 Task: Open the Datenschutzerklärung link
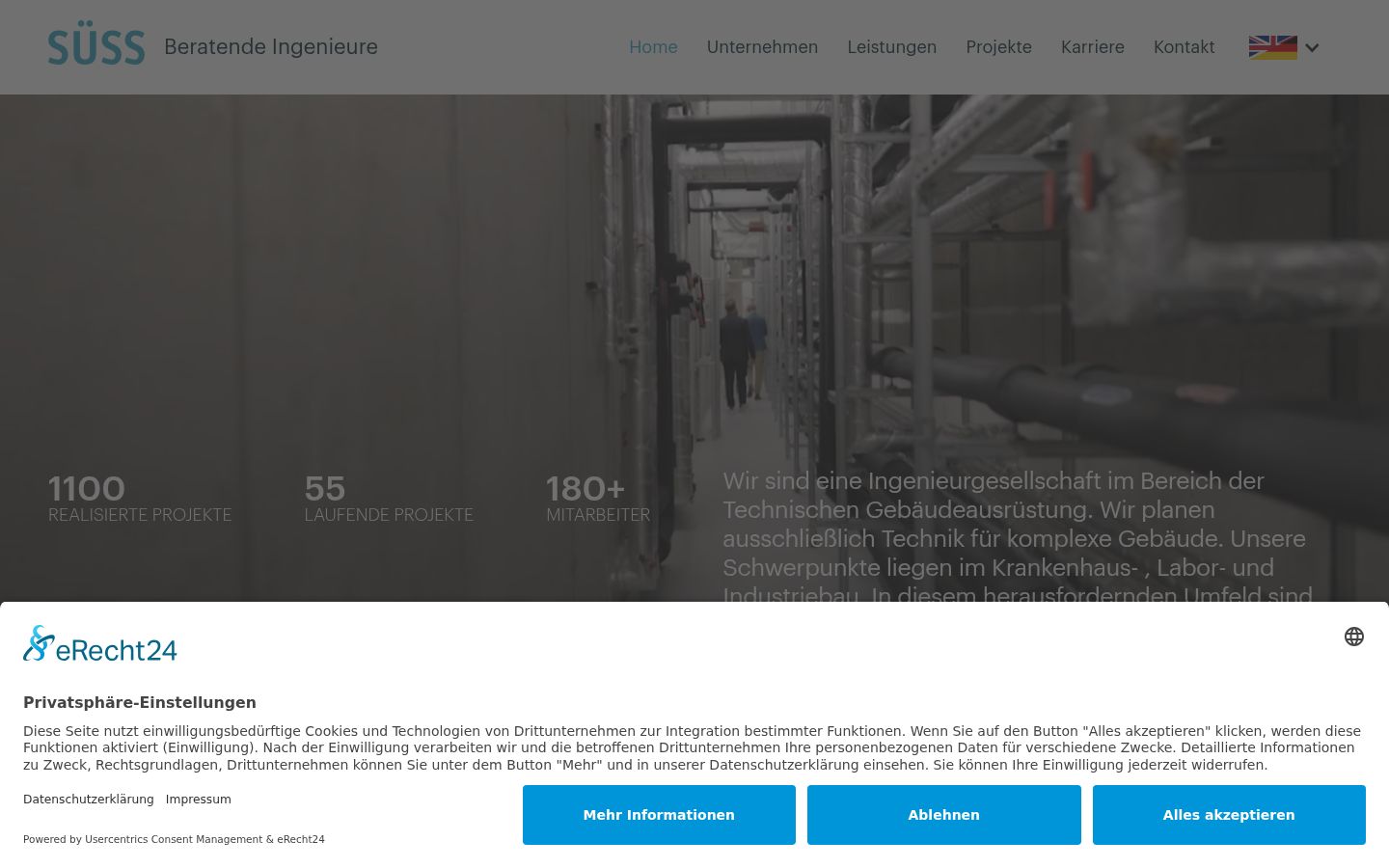click(x=89, y=800)
